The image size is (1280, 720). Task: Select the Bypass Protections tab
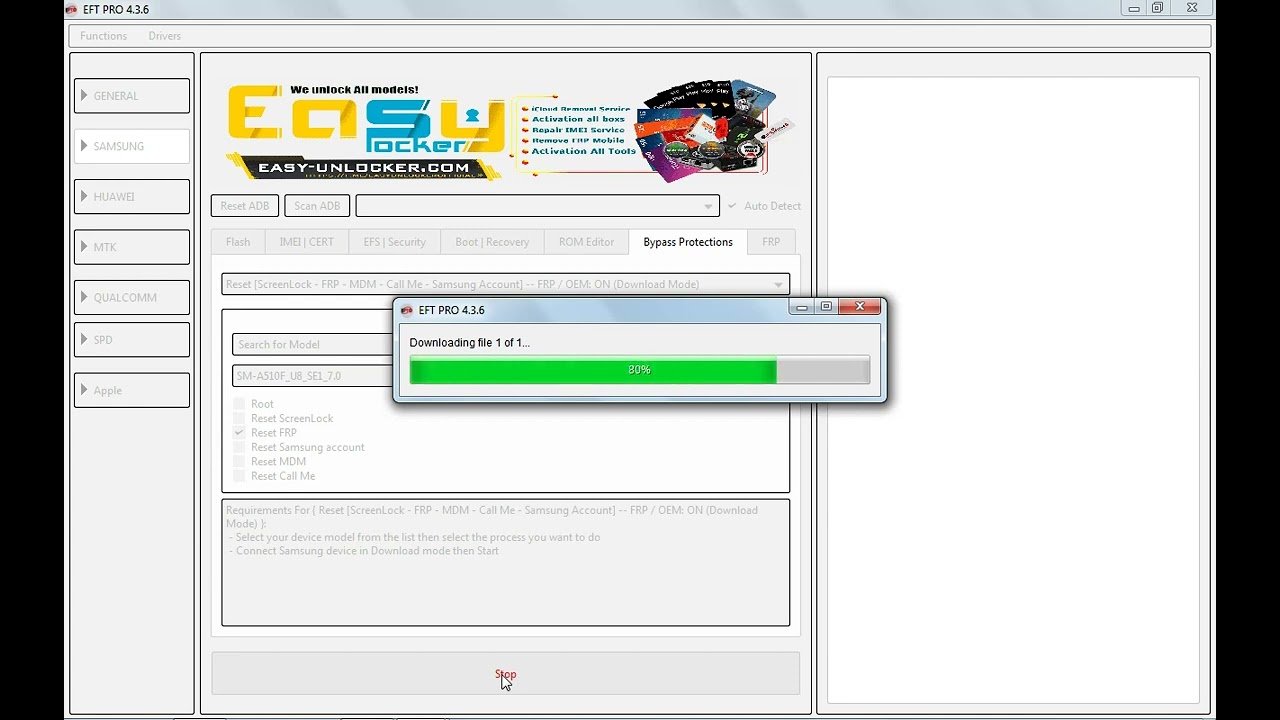coord(688,242)
